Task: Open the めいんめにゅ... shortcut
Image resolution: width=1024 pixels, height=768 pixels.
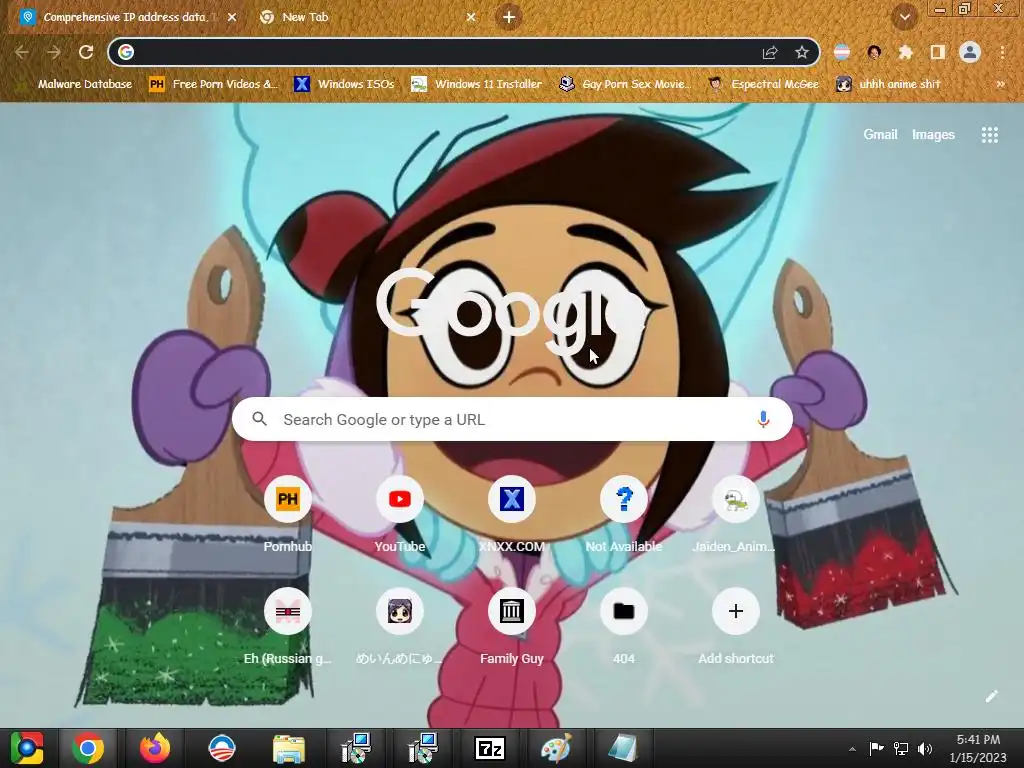Action: coord(400,628)
